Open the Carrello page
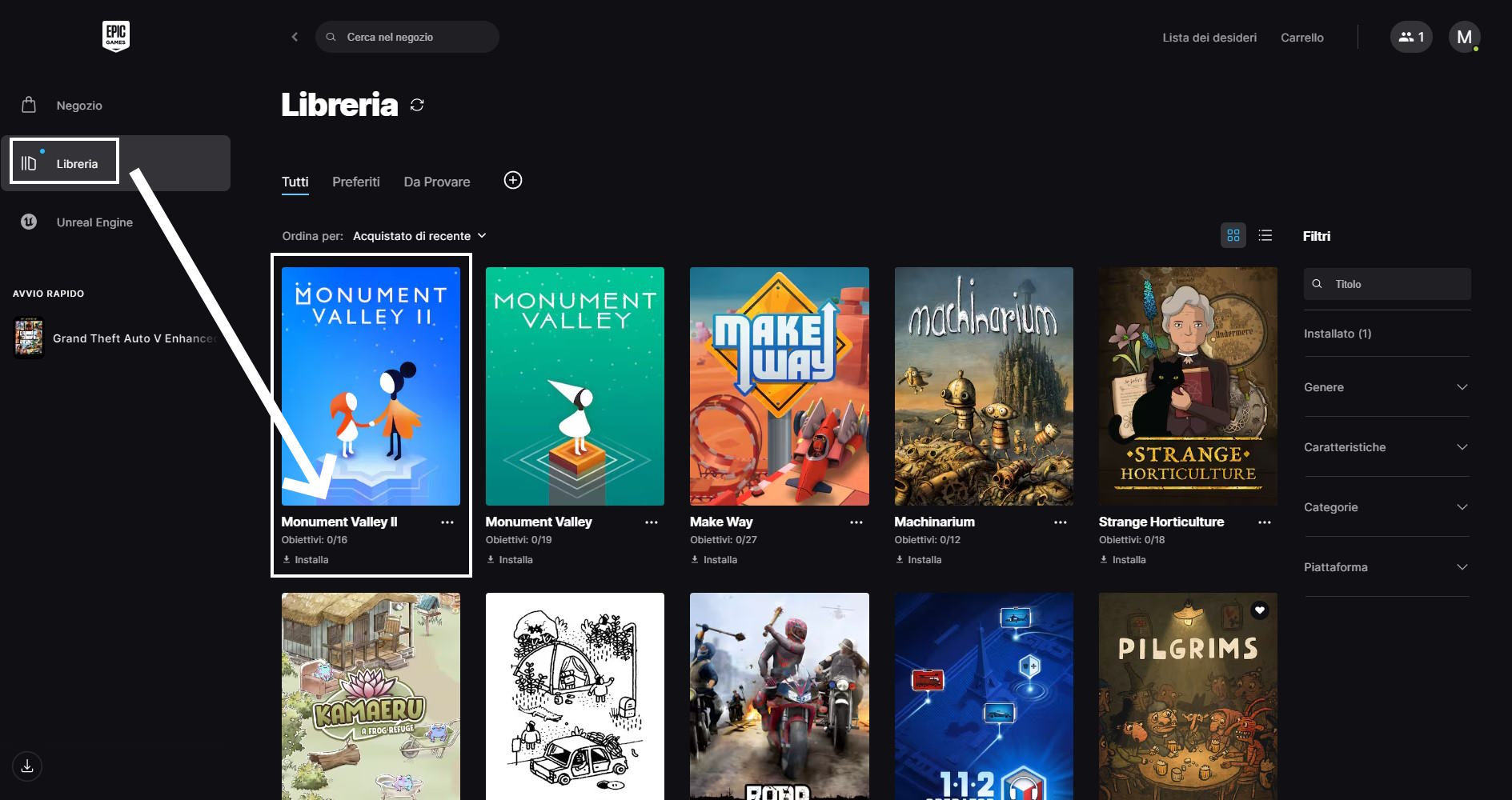This screenshot has width=1512, height=800. 1302,37
